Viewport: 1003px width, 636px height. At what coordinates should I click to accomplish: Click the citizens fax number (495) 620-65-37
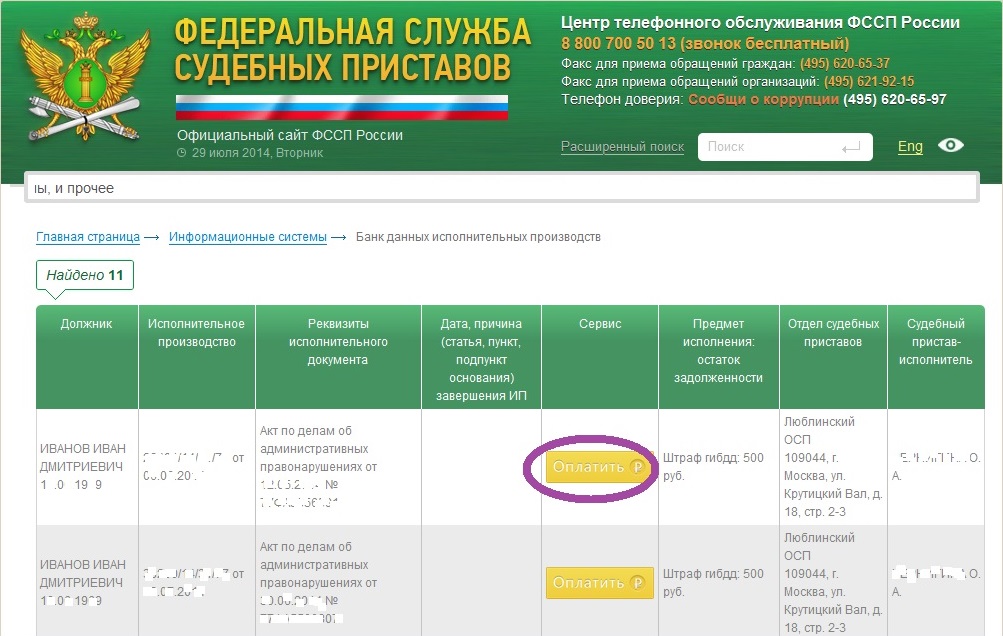(844, 63)
